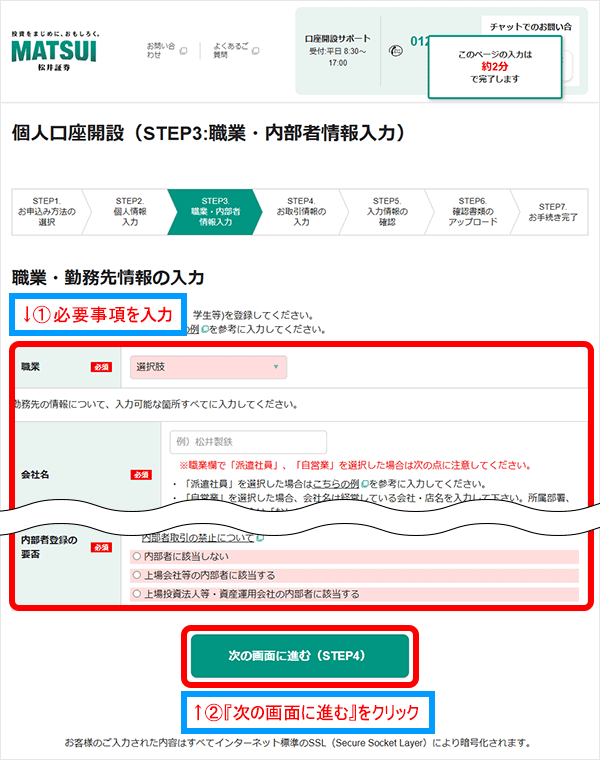
Task: Click STEP7 お手続き完了 step
Action: coord(553,212)
